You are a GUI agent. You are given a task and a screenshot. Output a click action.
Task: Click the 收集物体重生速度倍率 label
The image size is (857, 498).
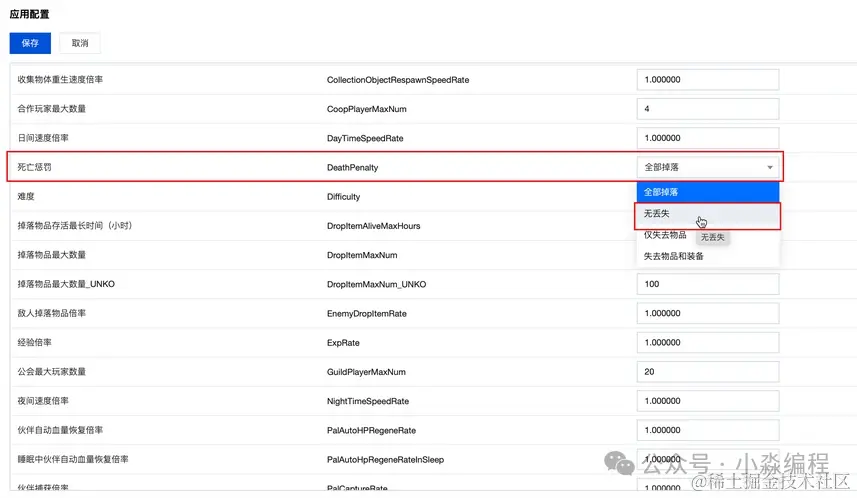pyautogui.click(x=60, y=80)
